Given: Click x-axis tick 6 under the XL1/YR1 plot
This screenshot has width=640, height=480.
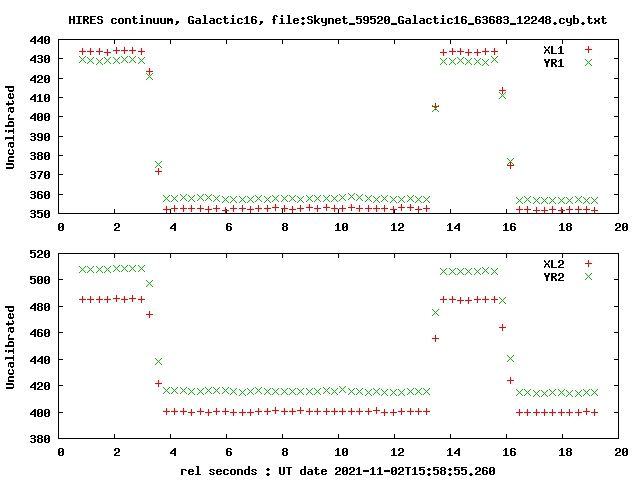Looking at the screenshot, I should (229, 227).
